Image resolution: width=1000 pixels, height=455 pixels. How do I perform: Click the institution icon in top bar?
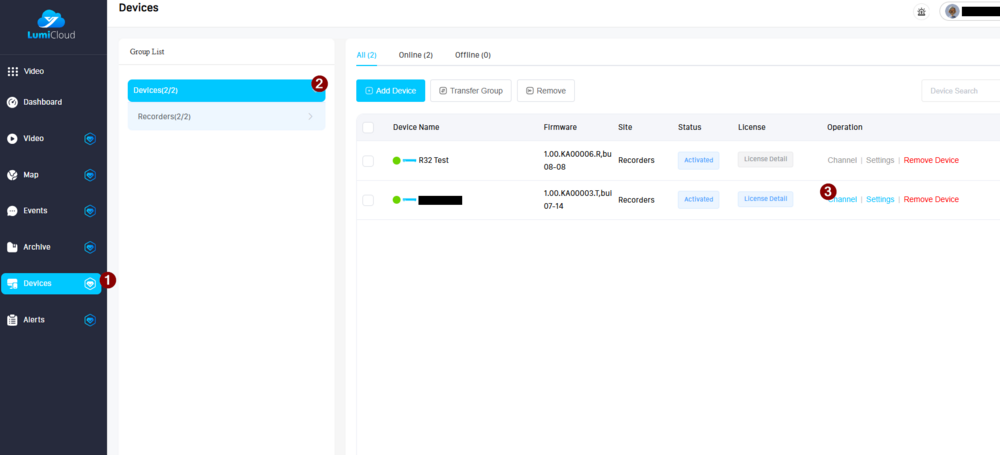click(x=921, y=12)
